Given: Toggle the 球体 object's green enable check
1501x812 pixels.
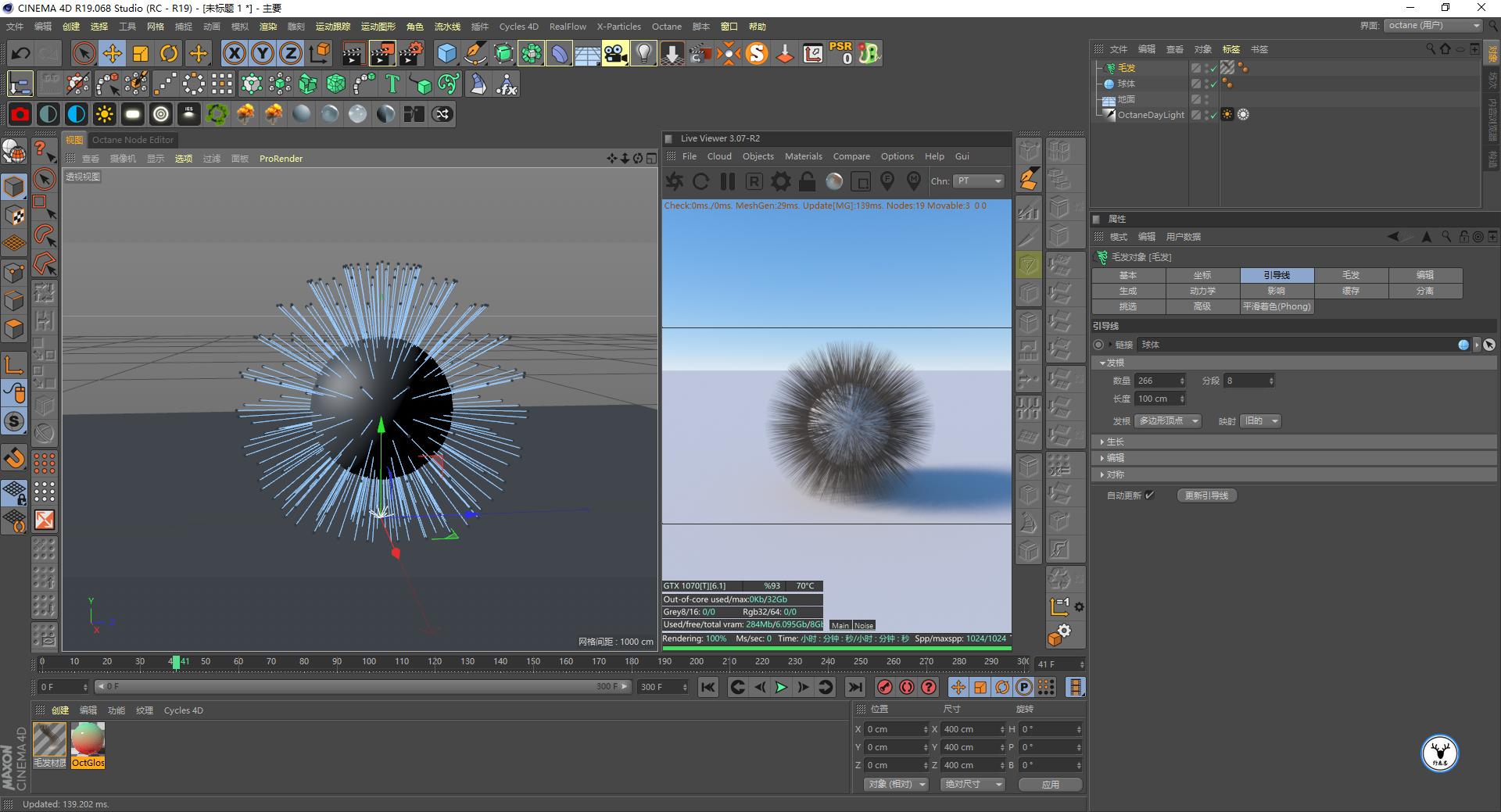Looking at the screenshot, I should point(1213,84).
